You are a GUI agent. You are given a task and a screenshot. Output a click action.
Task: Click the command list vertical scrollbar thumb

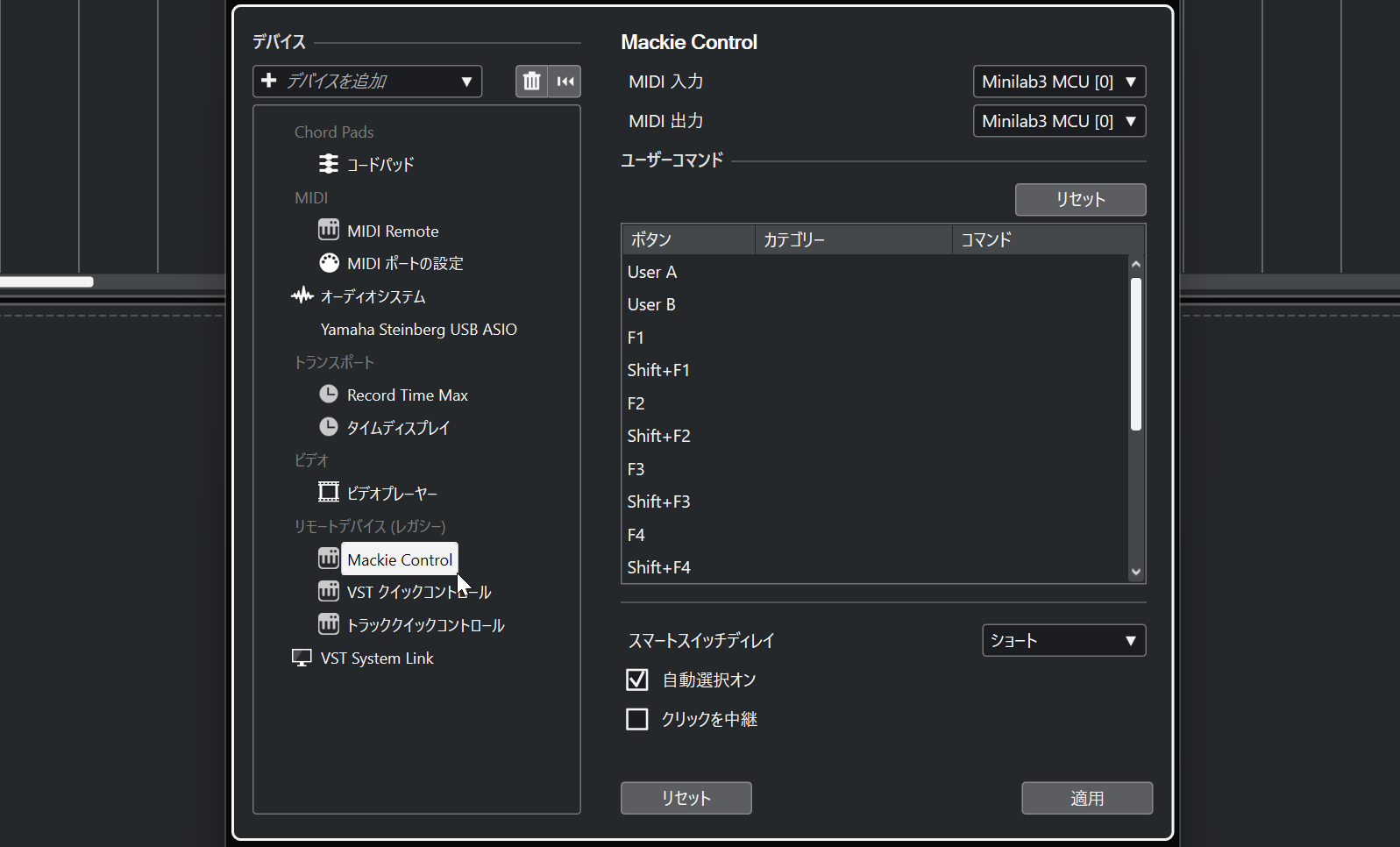click(1136, 354)
